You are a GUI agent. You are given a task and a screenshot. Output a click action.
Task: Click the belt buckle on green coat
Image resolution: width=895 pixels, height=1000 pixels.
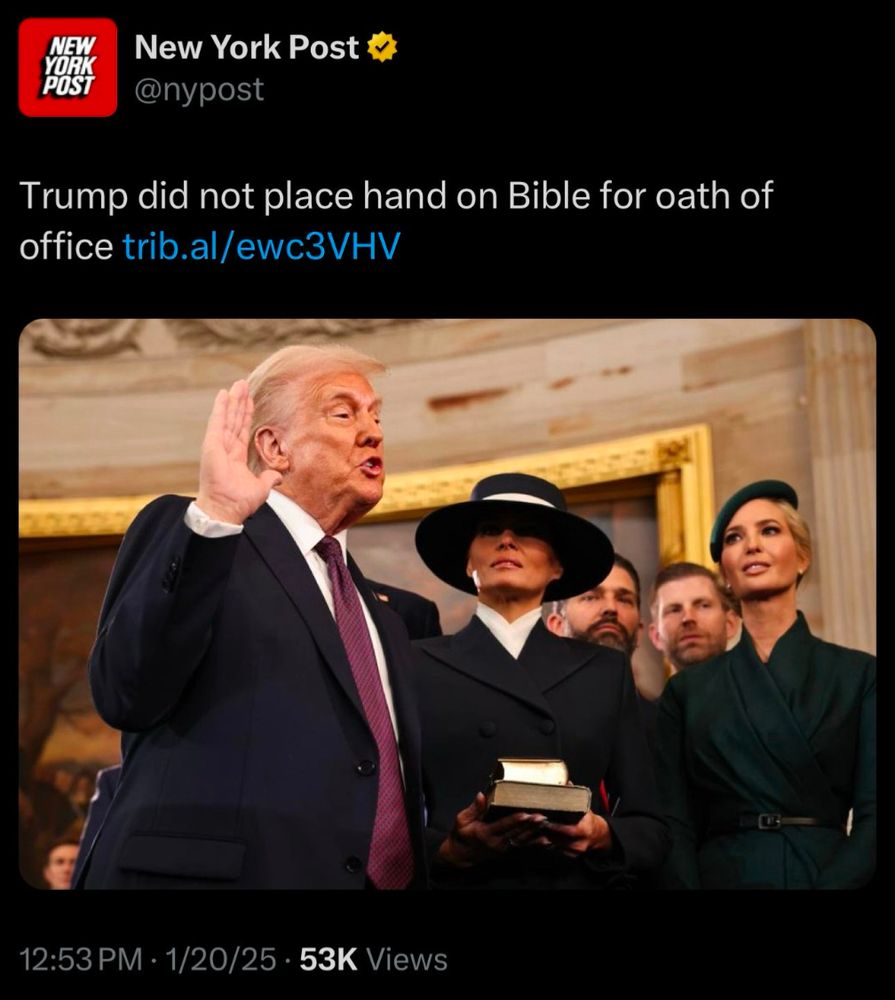[x=769, y=821]
